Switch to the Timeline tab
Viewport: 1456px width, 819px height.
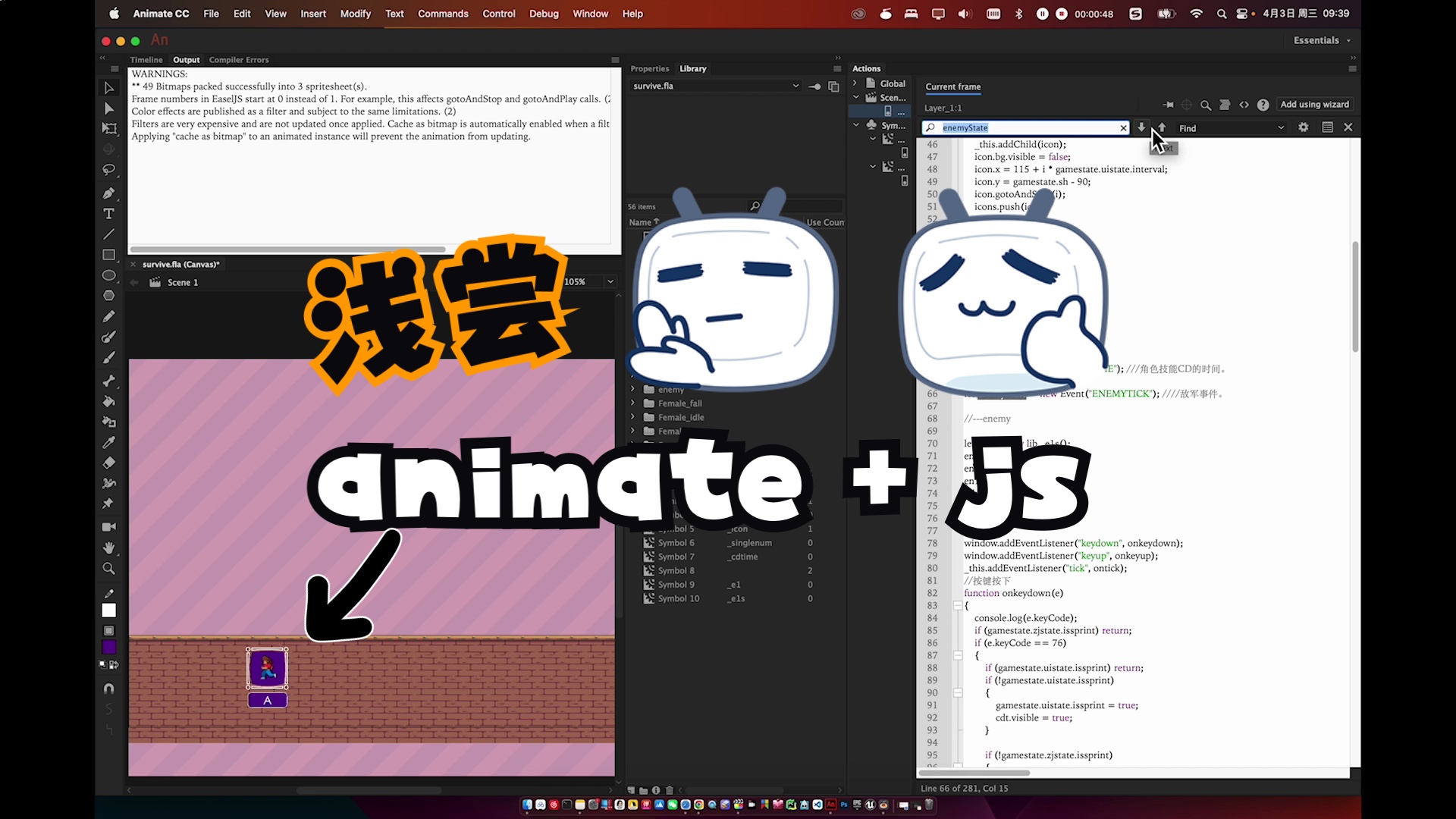pyautogui.click(x=146, y=60)
